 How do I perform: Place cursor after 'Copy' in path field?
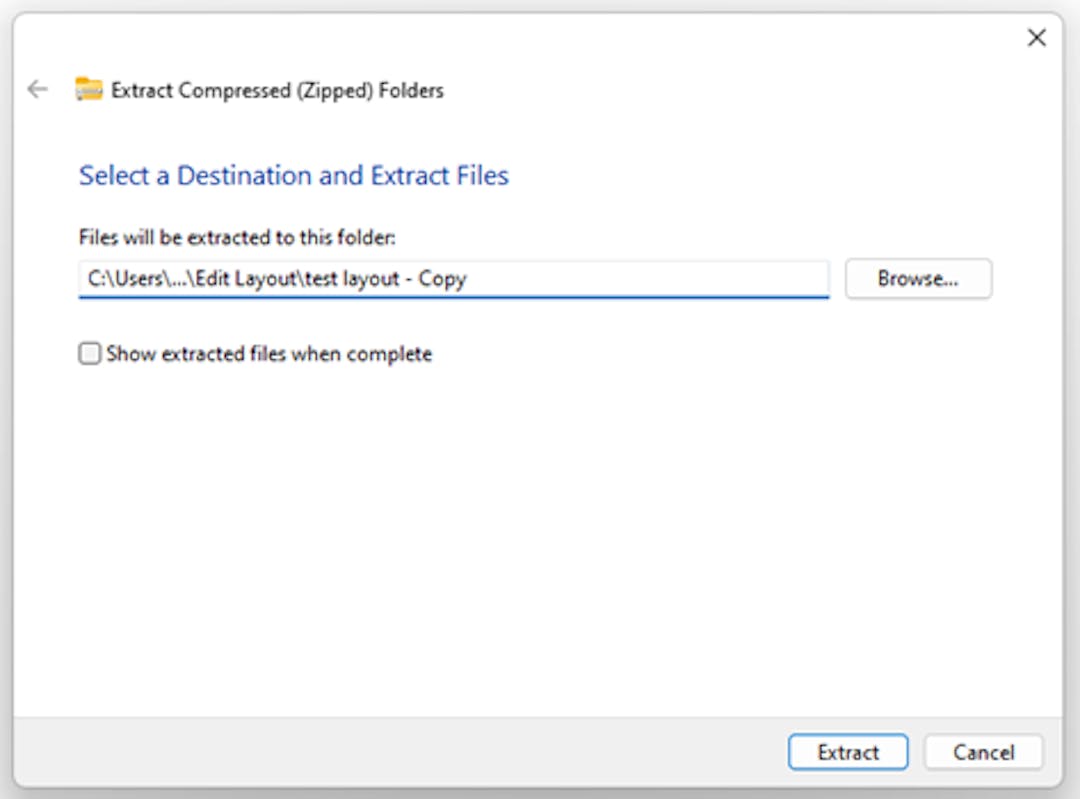click(x=469, y=279)
